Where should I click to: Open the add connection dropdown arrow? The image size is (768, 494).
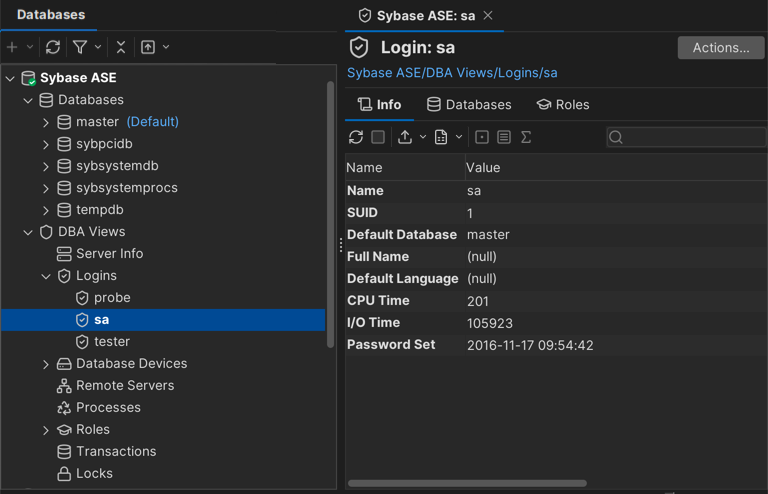point(30,47)
